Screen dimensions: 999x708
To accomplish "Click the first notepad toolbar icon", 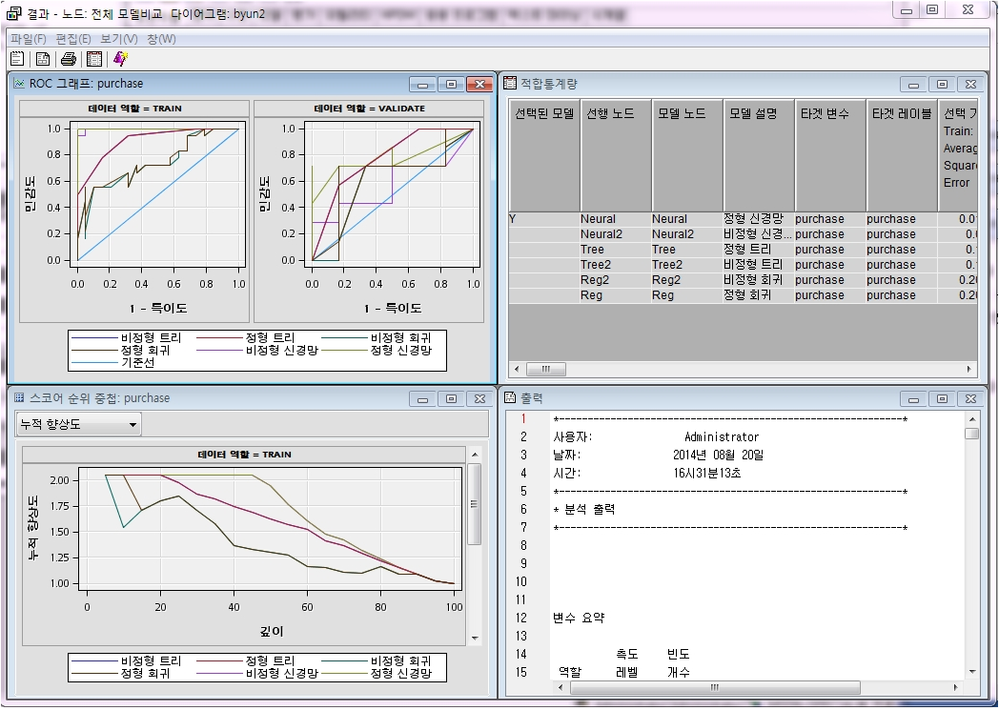I will point(17,60).
